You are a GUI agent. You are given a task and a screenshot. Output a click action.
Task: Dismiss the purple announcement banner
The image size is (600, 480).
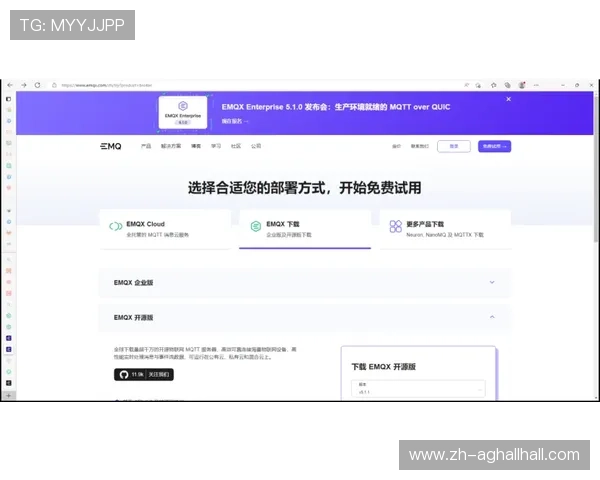(509, 99)
